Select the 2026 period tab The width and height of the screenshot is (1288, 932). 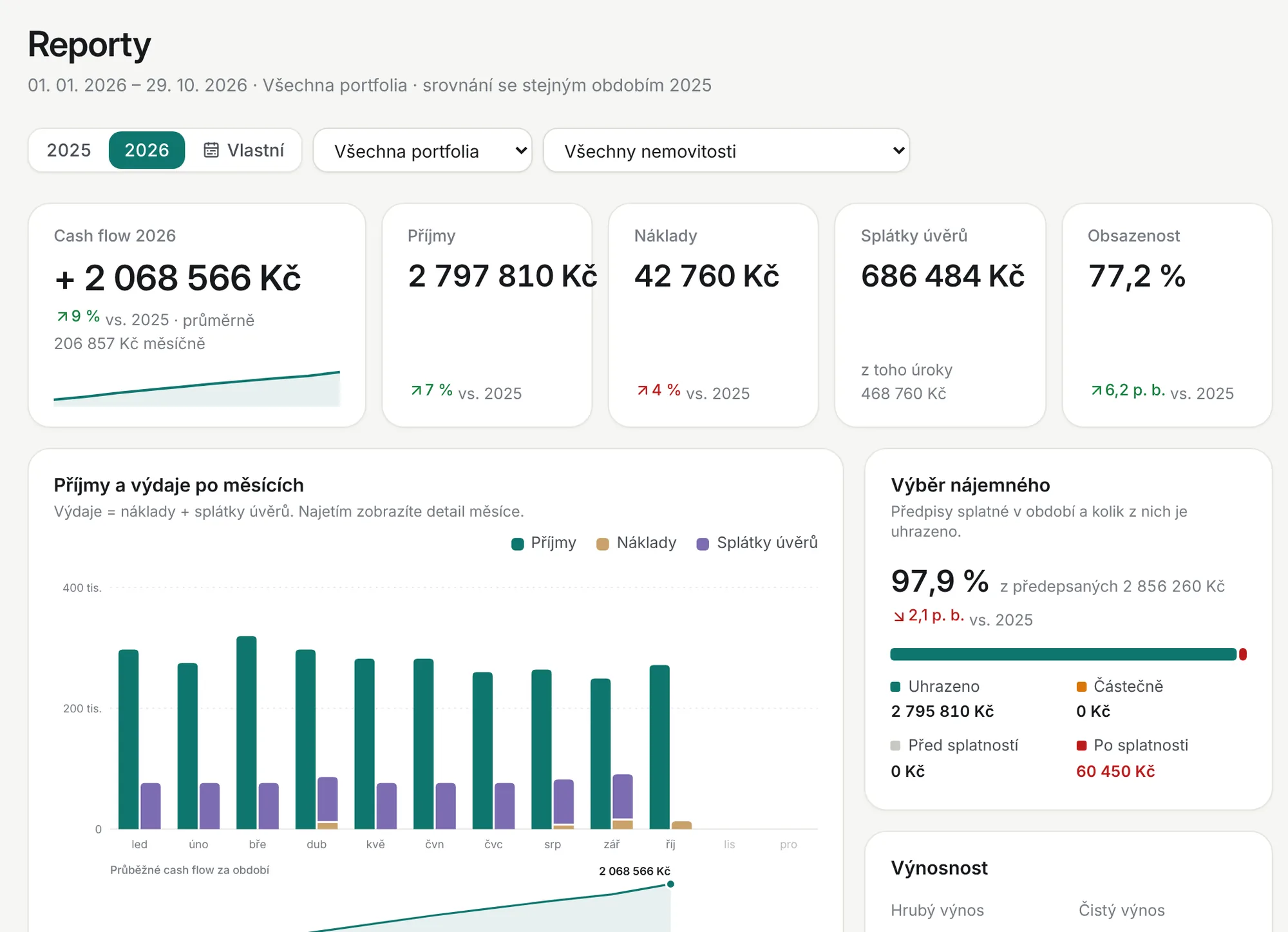[147, 150]
